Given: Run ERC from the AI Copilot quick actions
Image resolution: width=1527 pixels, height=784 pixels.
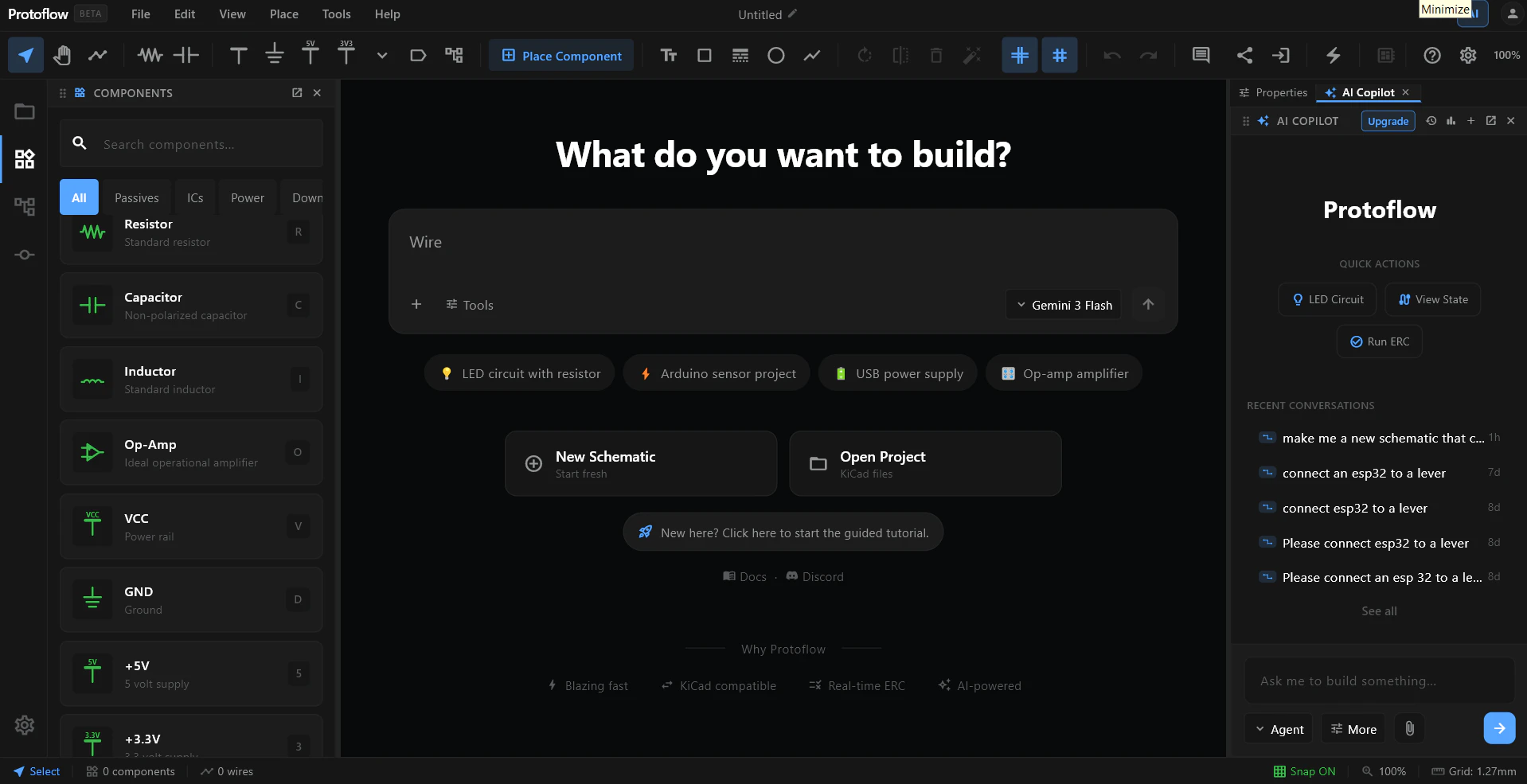Looking at the screenshot, I should (x=1379, y=341).
